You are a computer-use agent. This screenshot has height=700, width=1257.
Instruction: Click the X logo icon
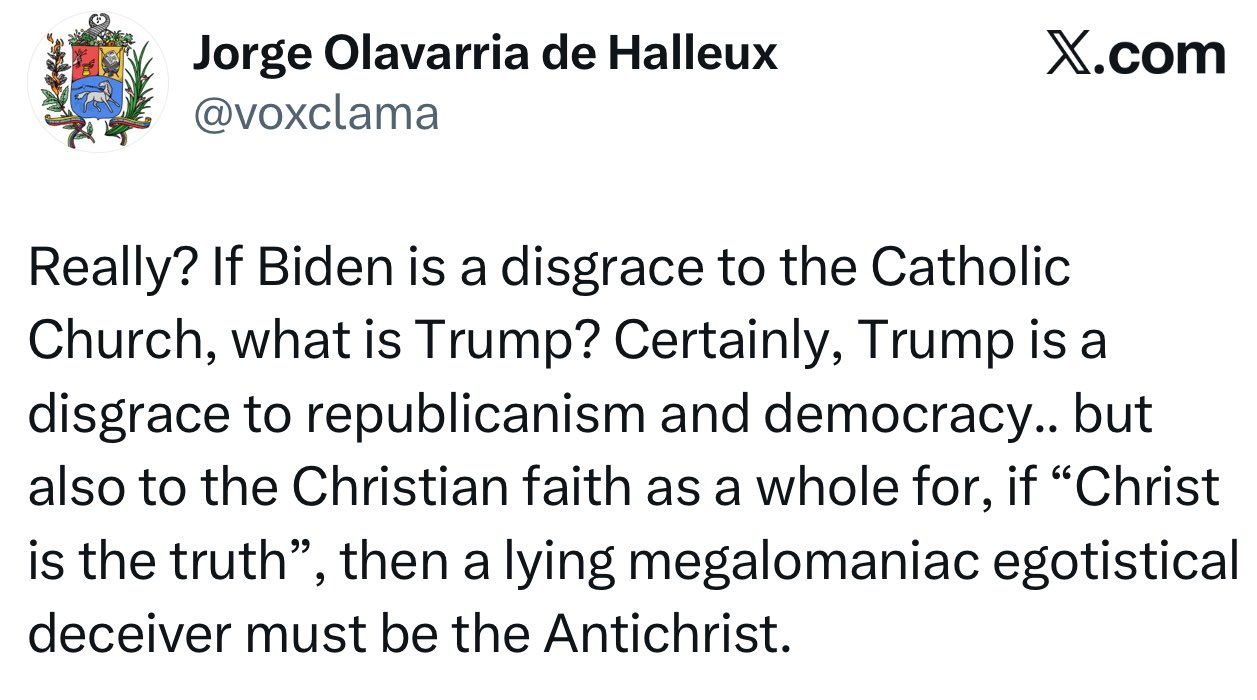tap(1068, 54)
